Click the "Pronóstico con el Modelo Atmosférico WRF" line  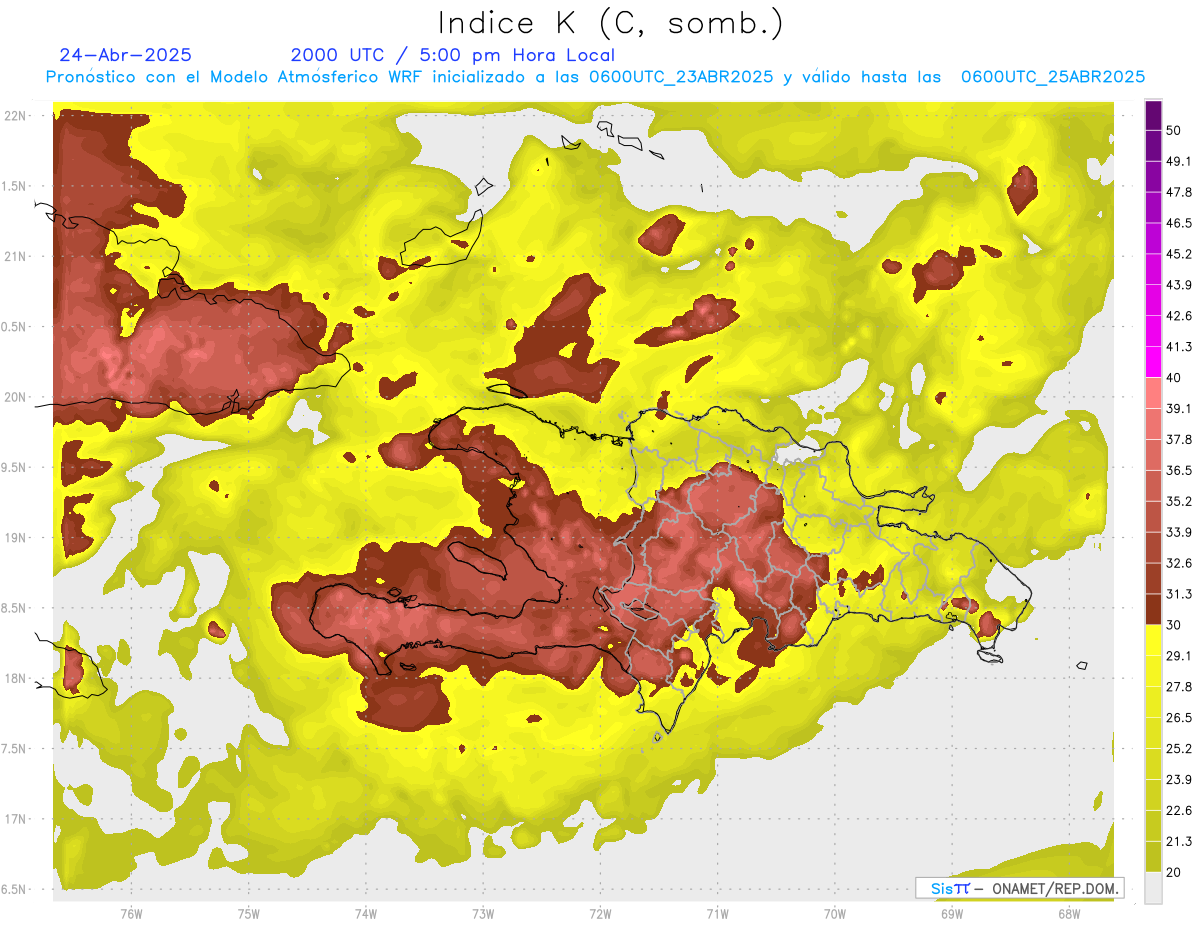(595, 77)
